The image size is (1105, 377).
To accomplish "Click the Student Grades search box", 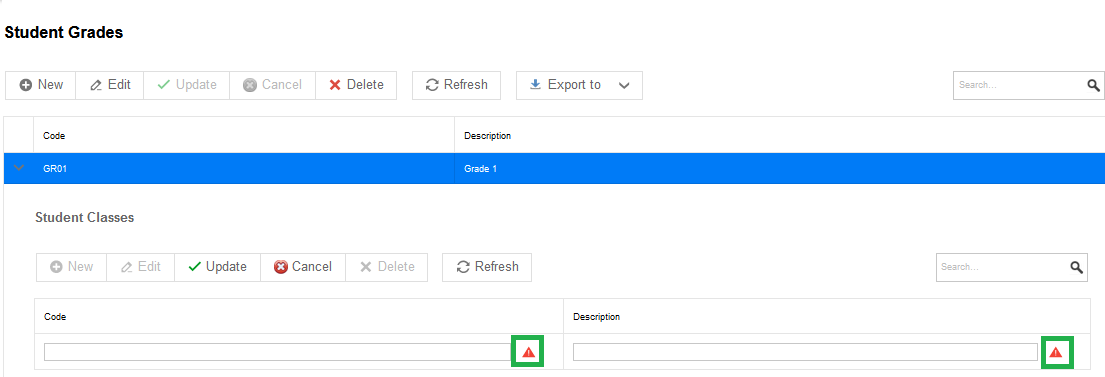I will pos(1019,85).
